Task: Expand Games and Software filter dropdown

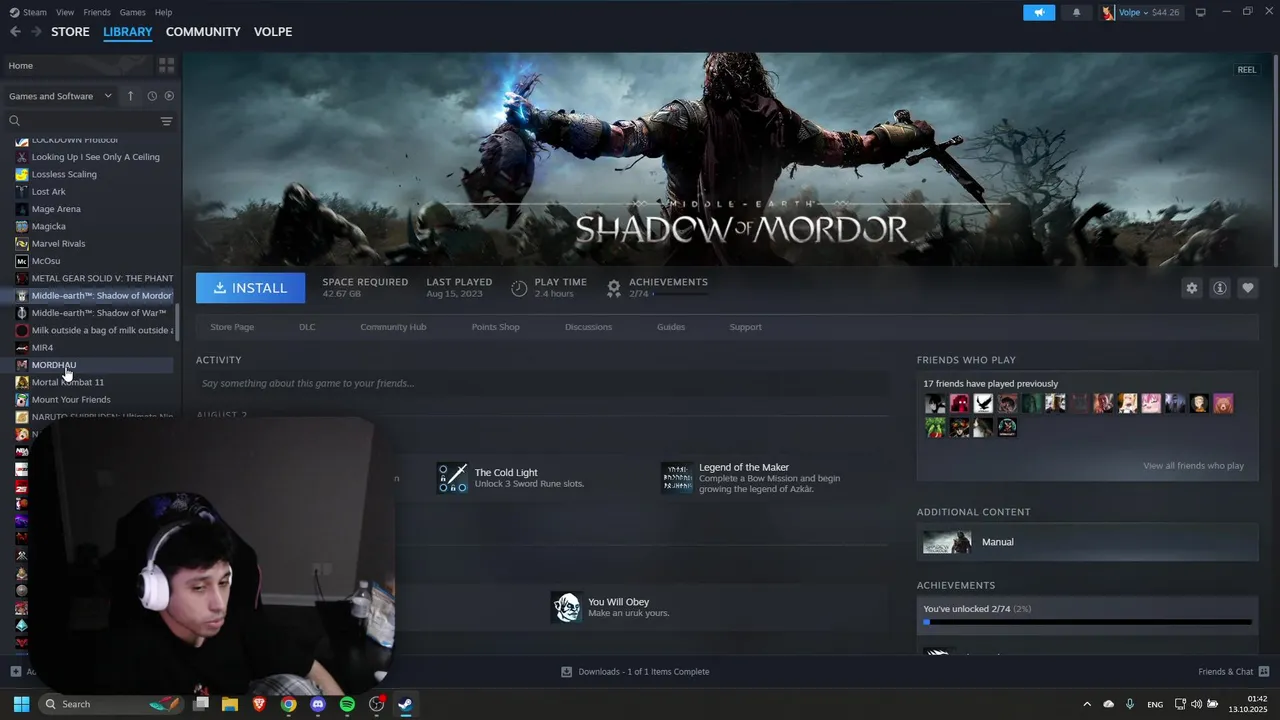Action: tap(60, 96)
